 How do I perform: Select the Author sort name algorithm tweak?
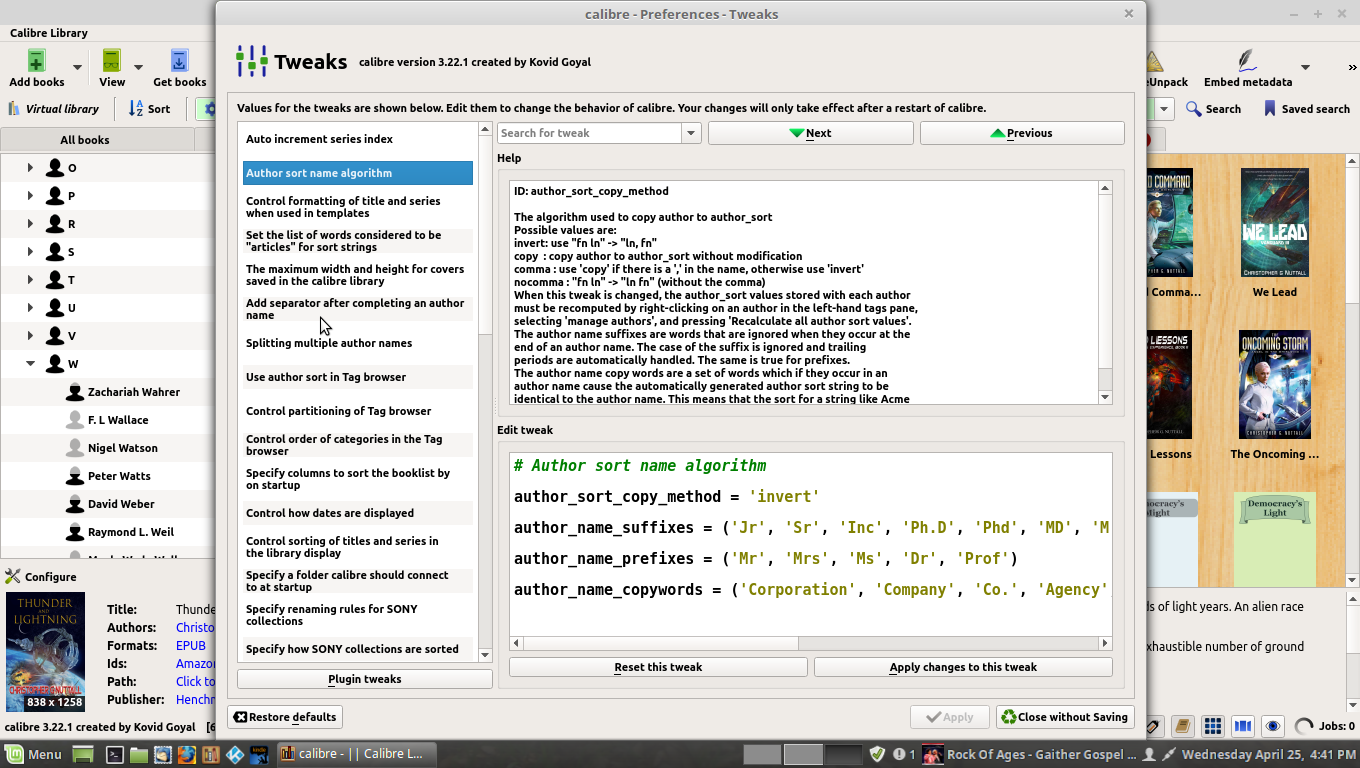click(358, 173)
